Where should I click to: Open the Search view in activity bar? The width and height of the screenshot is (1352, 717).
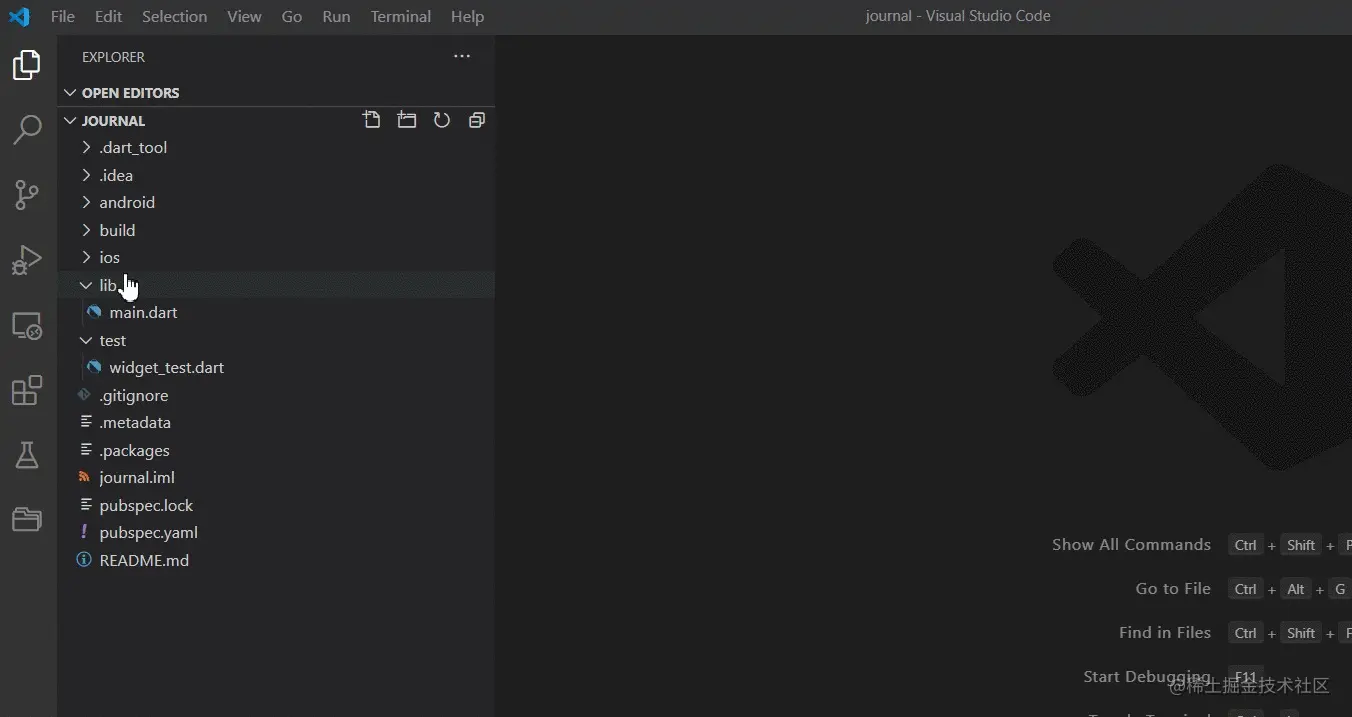pos(27,130)
